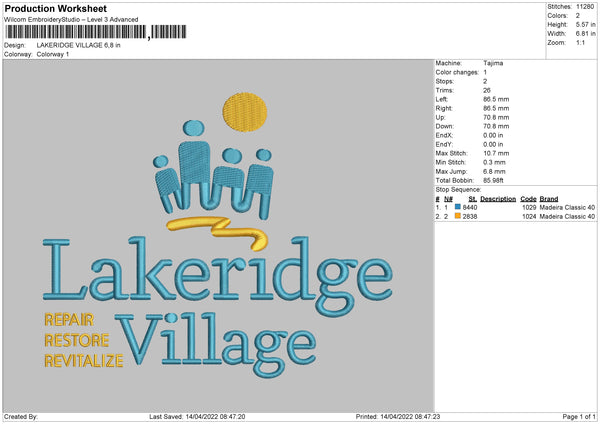Image resolution: width=600 pixels, height=424 pixels.
Task: Click the EndY value 0.00 in
Action: coord(493,144)
